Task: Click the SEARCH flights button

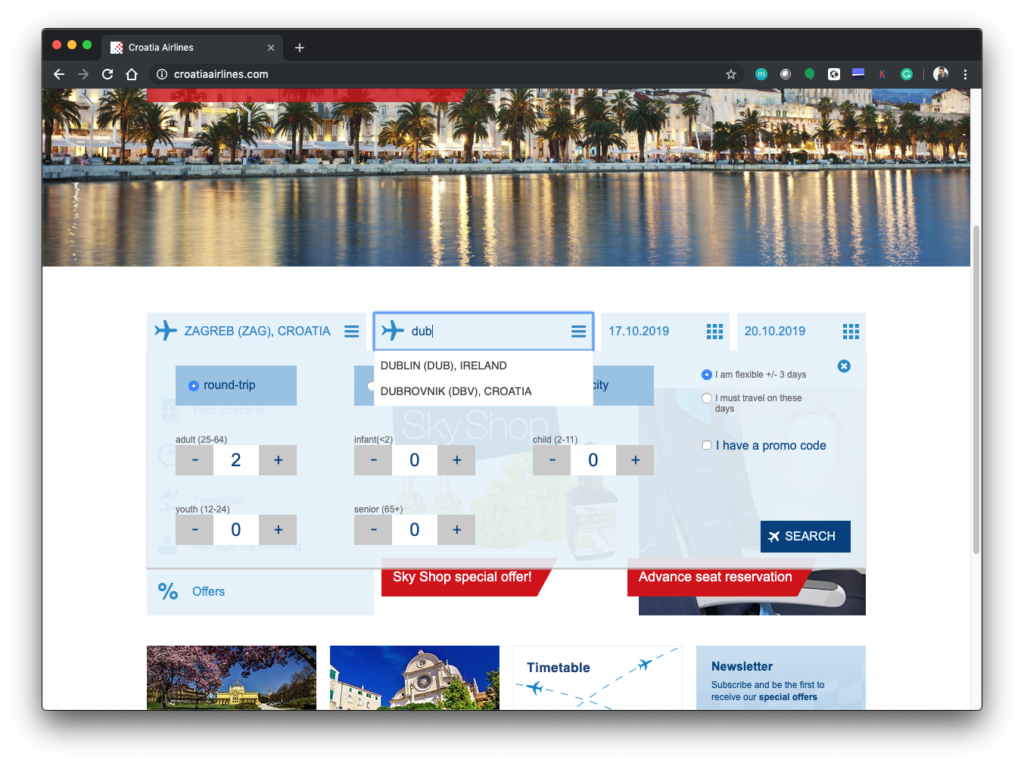Action: pos(805,536)
